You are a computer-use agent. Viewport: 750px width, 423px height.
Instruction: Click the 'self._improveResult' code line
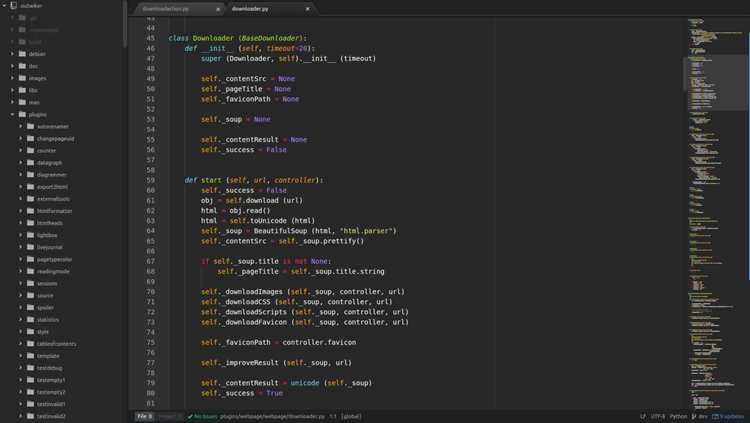pos(276,362)
